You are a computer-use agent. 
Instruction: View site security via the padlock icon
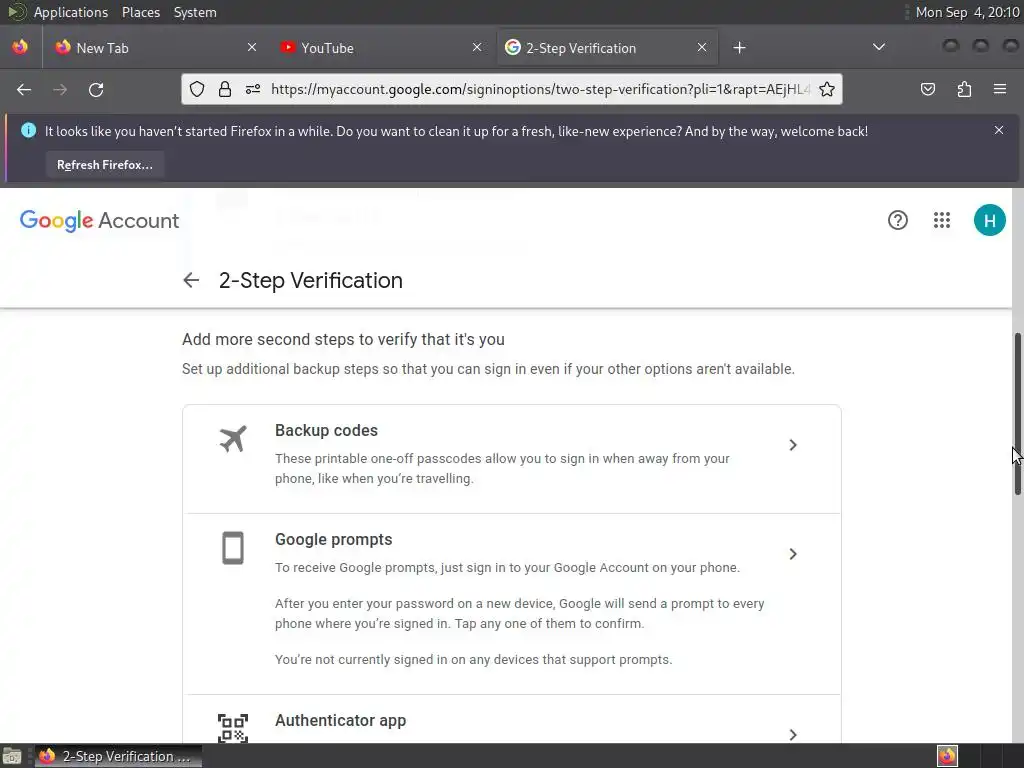(225, 89)
